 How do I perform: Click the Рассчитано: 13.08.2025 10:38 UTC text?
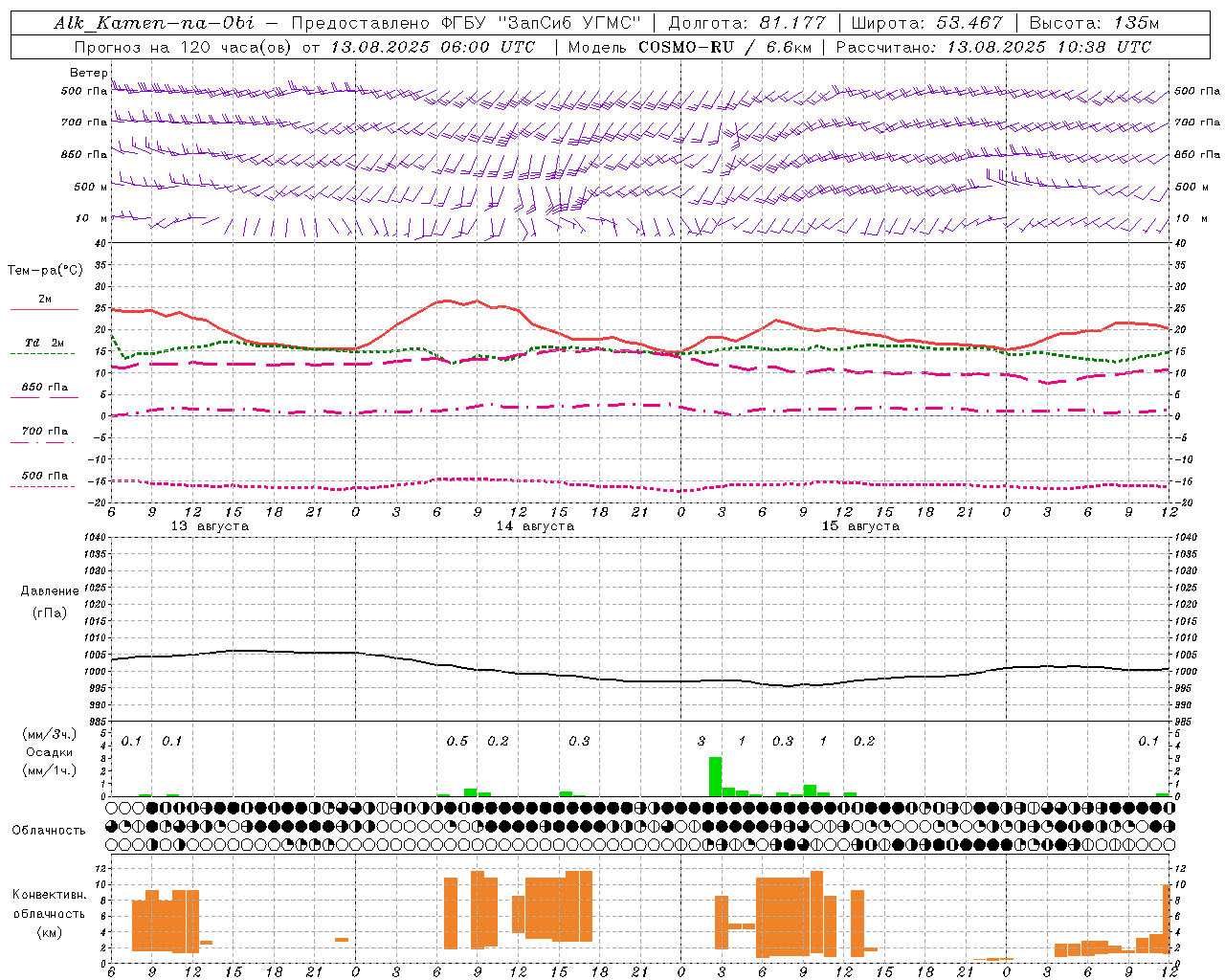pos(993,47)
